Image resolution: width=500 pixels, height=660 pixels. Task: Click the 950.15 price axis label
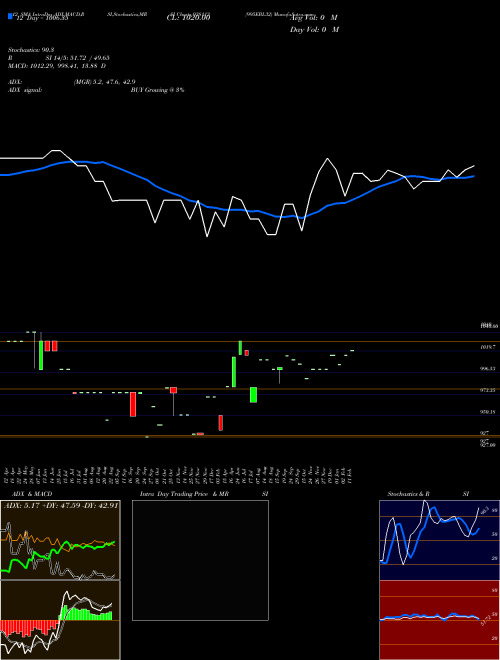(x=488, y=412)
